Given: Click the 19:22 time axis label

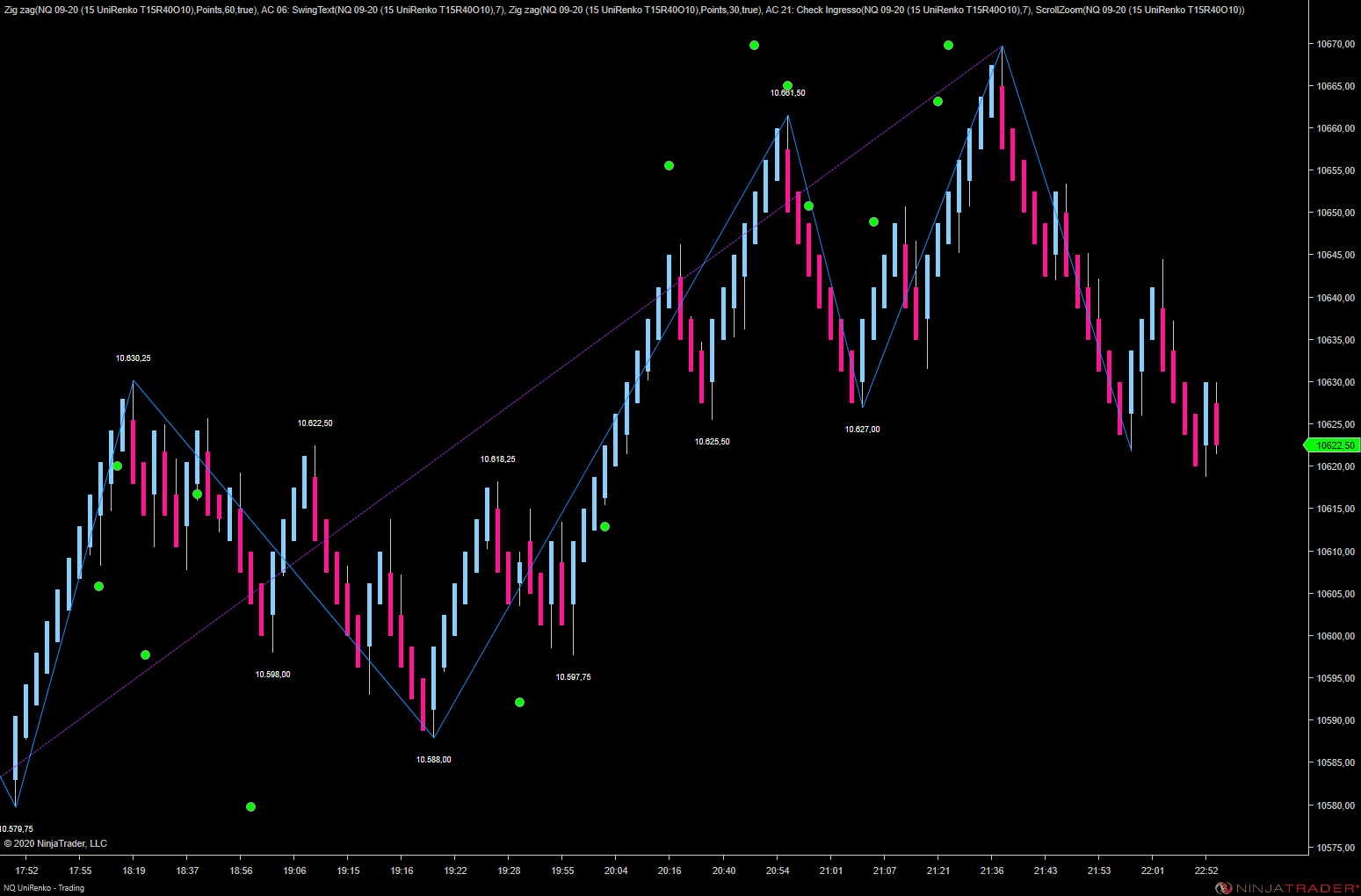Looking at the screenshot, I should point(455,871).
